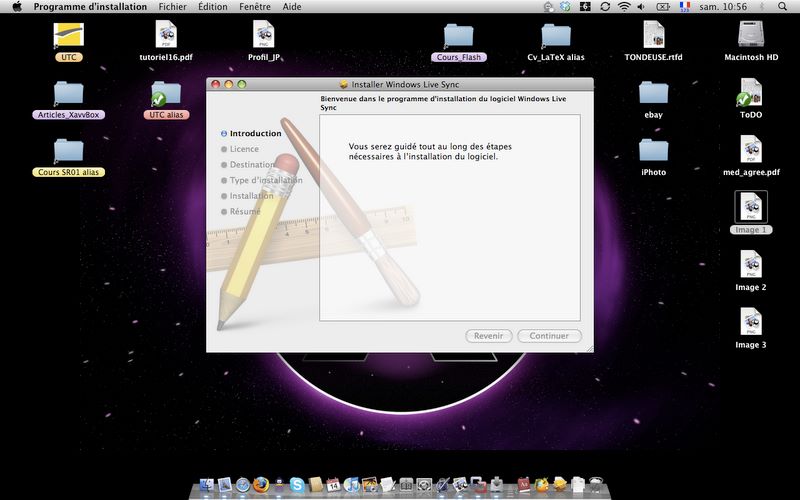
Task: Select the Licence step in the installer sidebar
Action: pos(240,149)
